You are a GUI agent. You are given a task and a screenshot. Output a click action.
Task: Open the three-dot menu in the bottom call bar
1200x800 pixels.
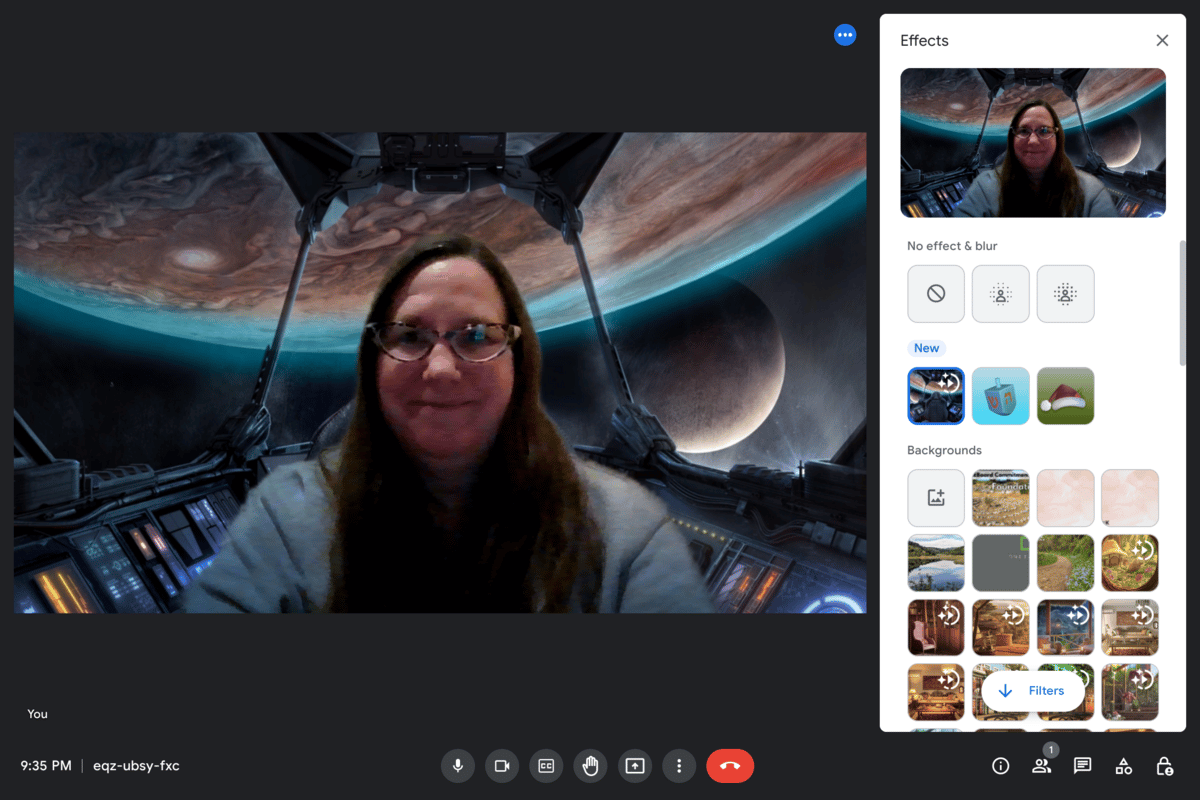[679, 766]
